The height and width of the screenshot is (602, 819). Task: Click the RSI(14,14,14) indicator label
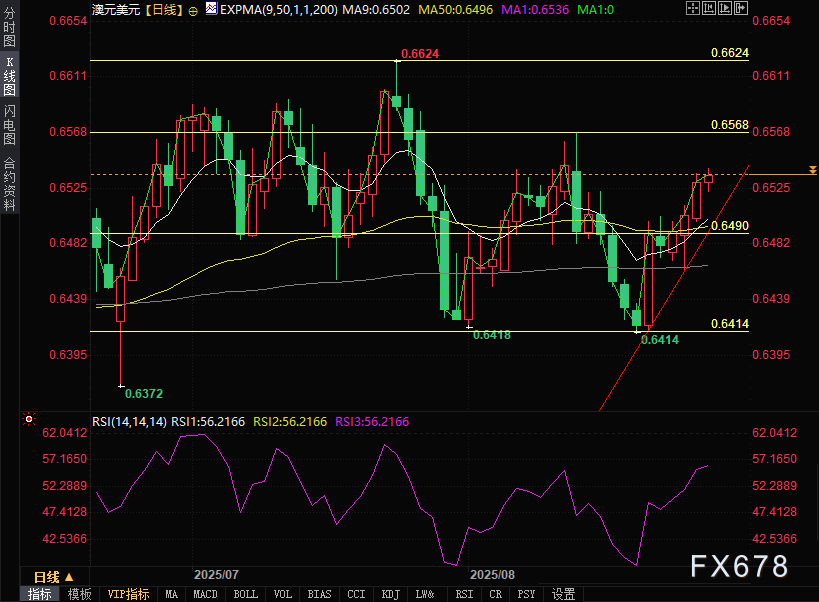[129, 421]
